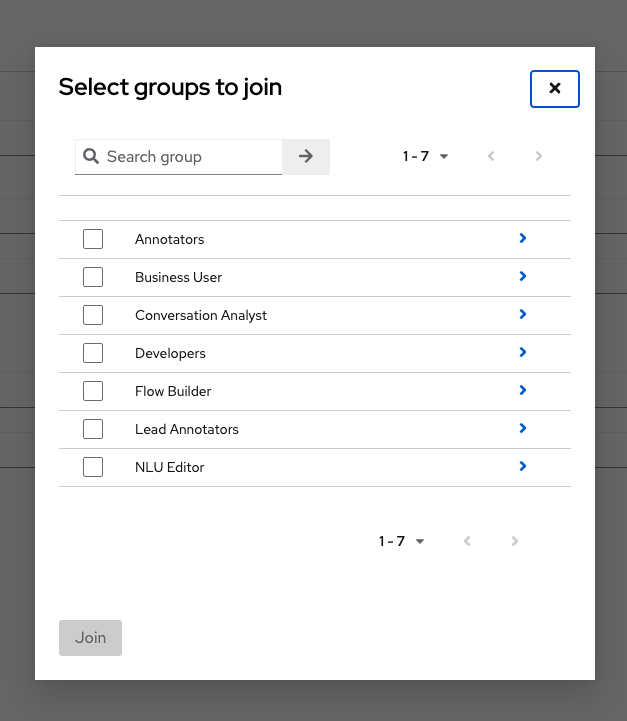Image resolution: width=627 pixels, height=721 pixels.
Task: Click the Developers group name
Action: [x=170, y=353]
